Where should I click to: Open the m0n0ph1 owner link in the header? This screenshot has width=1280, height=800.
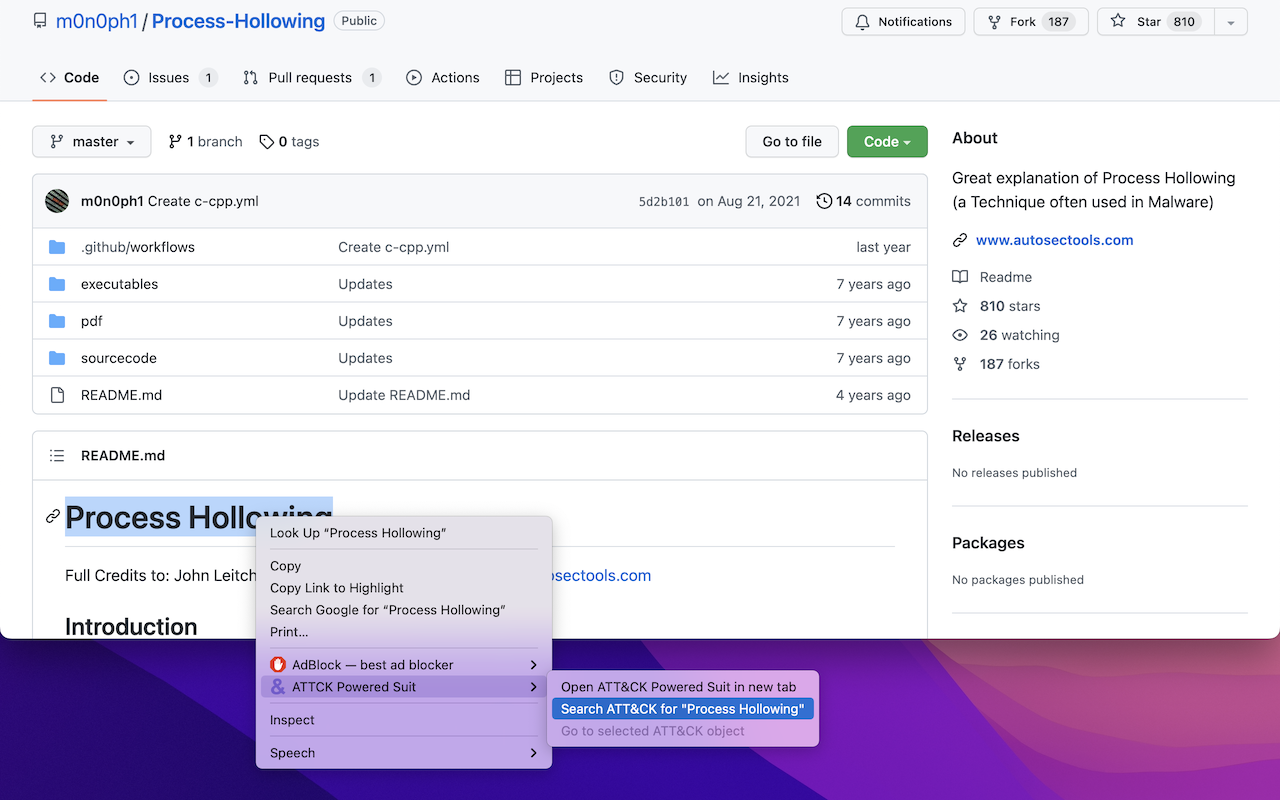click(x=97, y=21)
